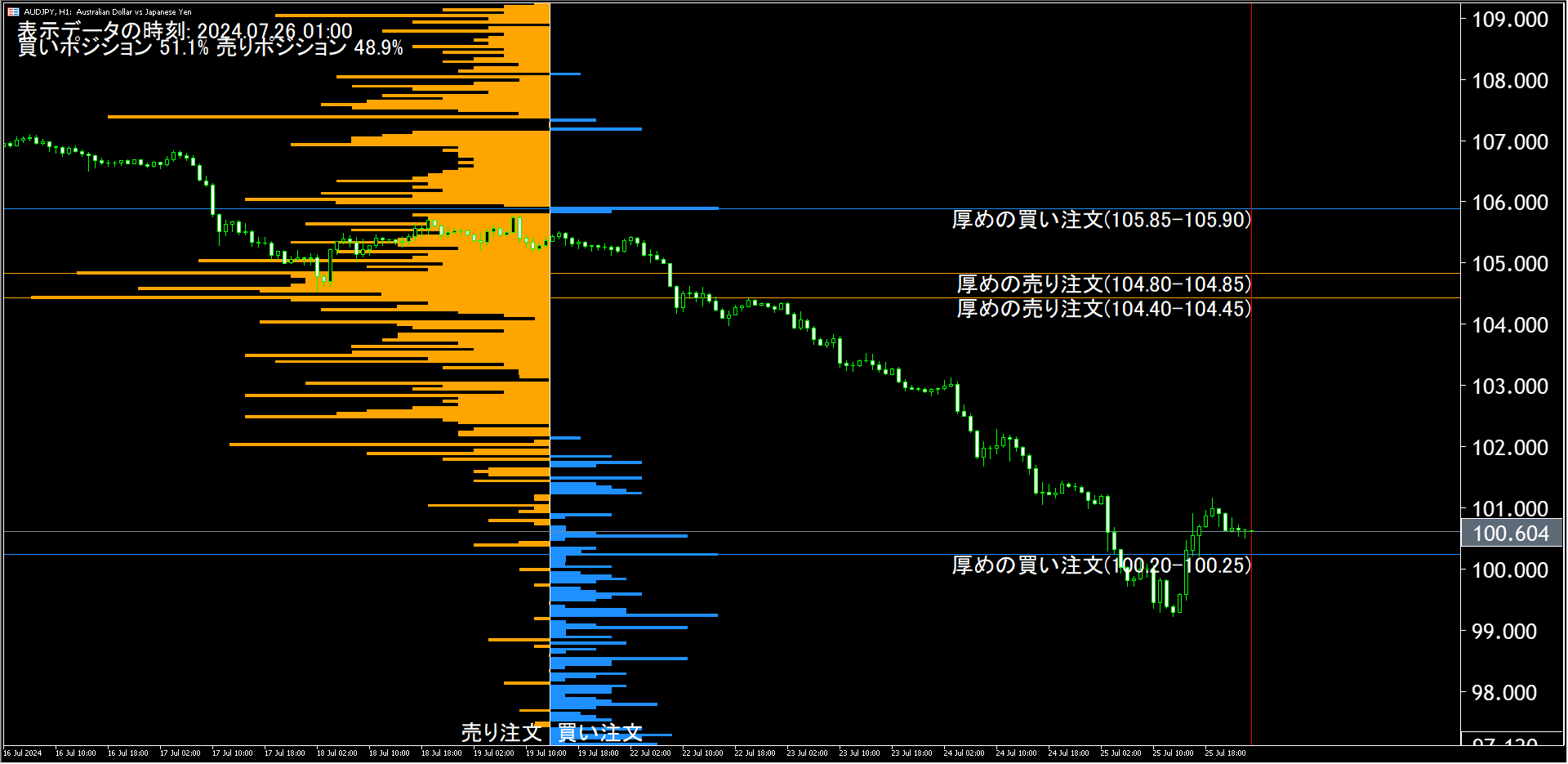Click the 109.000 price scale value
1568x764 pixels.
(1510, 20)
